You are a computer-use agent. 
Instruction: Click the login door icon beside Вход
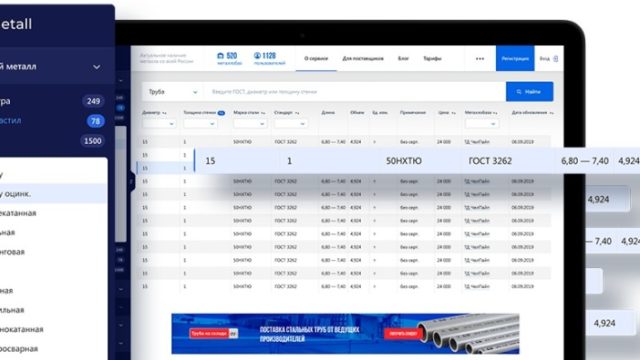pos(556,59)
